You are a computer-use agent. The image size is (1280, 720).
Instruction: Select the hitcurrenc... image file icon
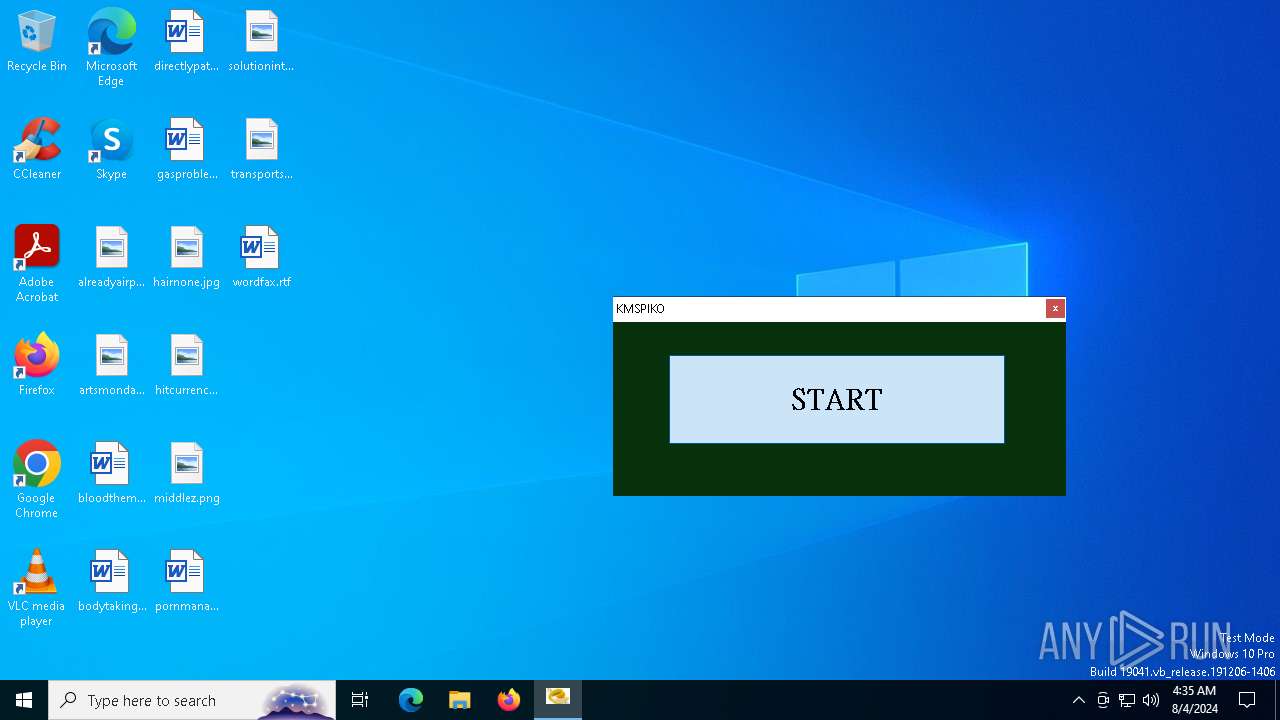186,366
